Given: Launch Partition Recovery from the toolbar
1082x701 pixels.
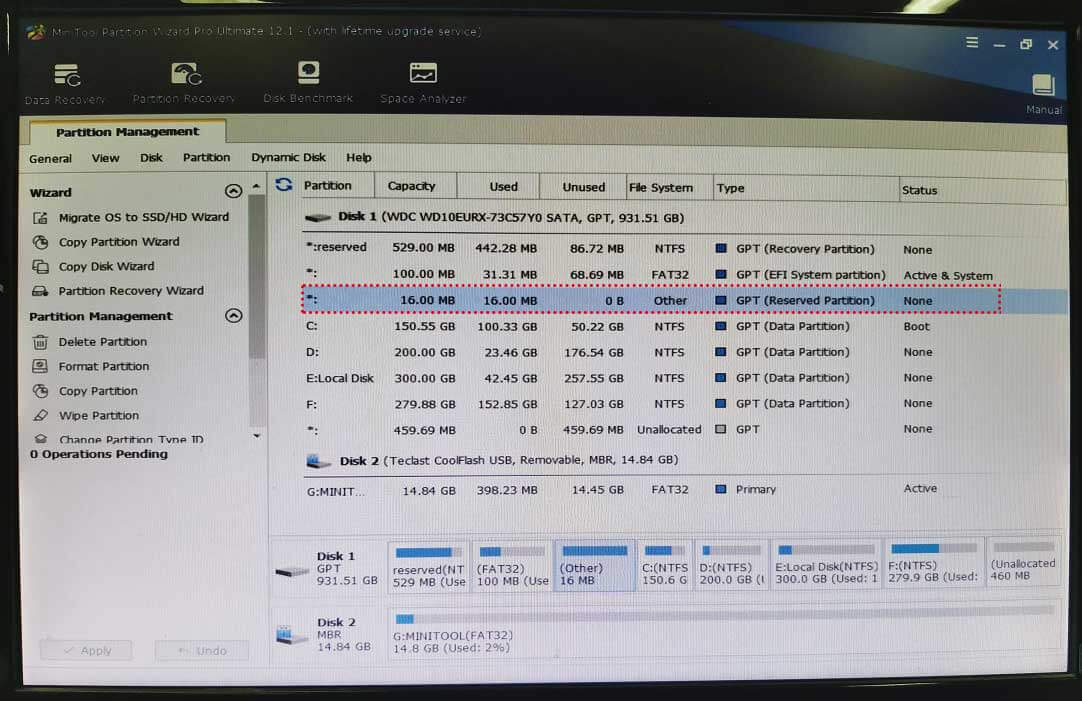Looking at the screenshot, I should [183, 82].
